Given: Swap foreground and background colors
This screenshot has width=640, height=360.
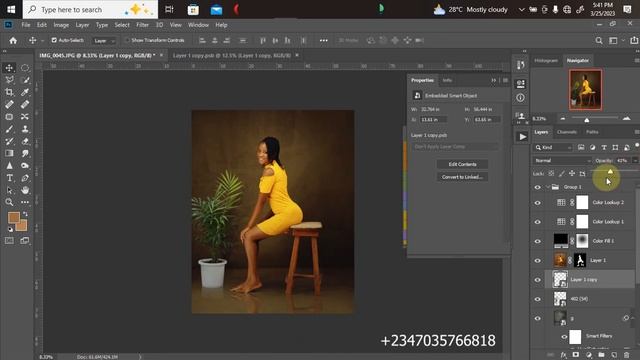Looking at the screenshot, I should pyautogui.click(x=25, y=213).
